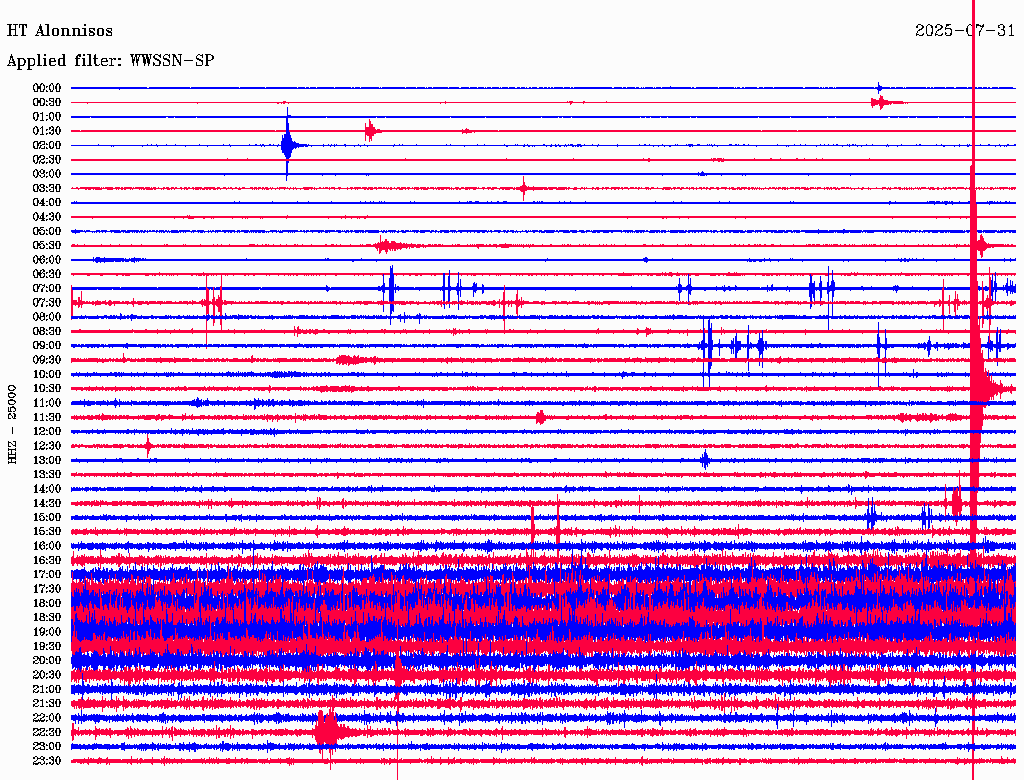Click the 16:00 time label
Image resolution: width=1024 pixels, height=780 pixels.
point(47,546)
